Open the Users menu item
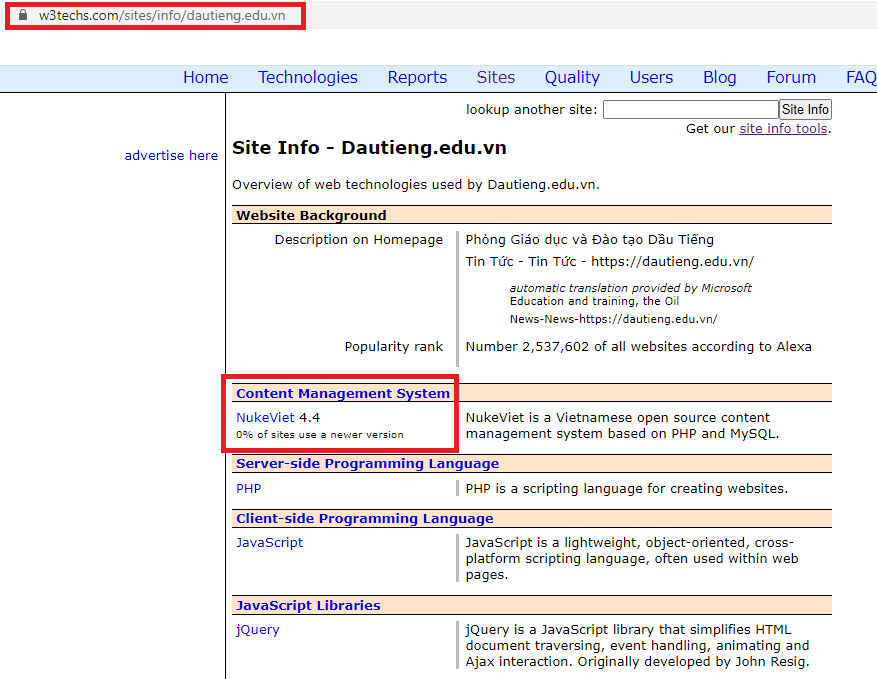Viewport: 877px width, 679px height. pos(651,77)
